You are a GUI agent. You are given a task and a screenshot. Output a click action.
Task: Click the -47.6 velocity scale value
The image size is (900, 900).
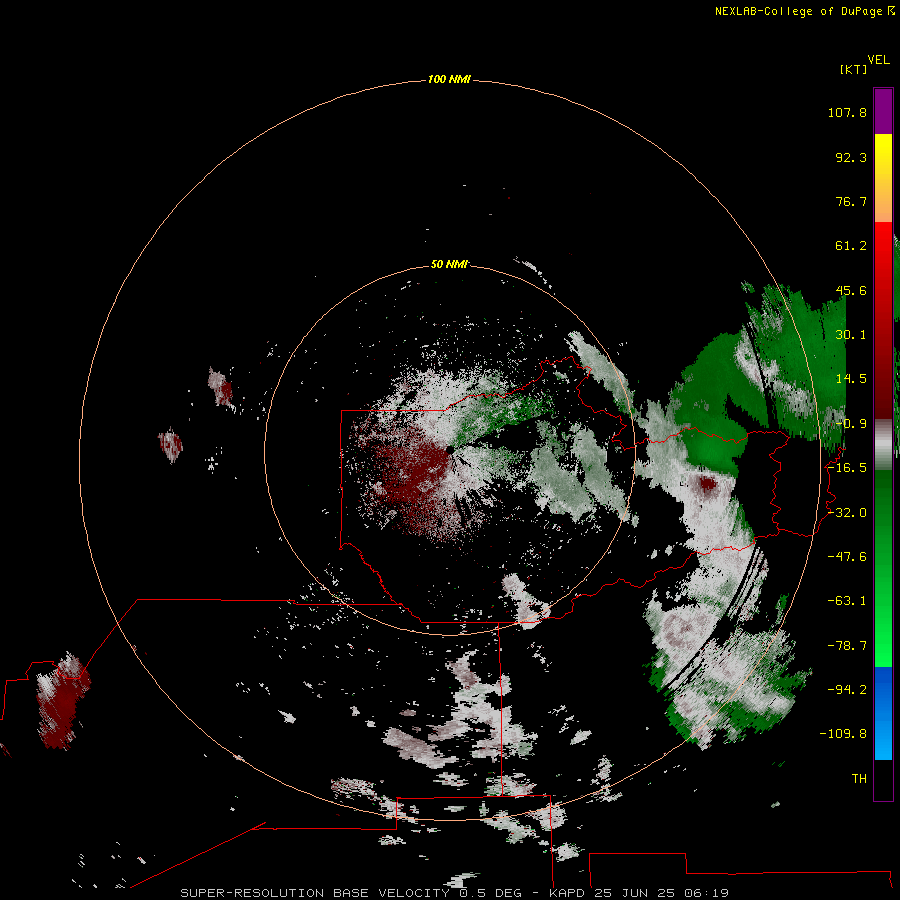tap(847, 557)
